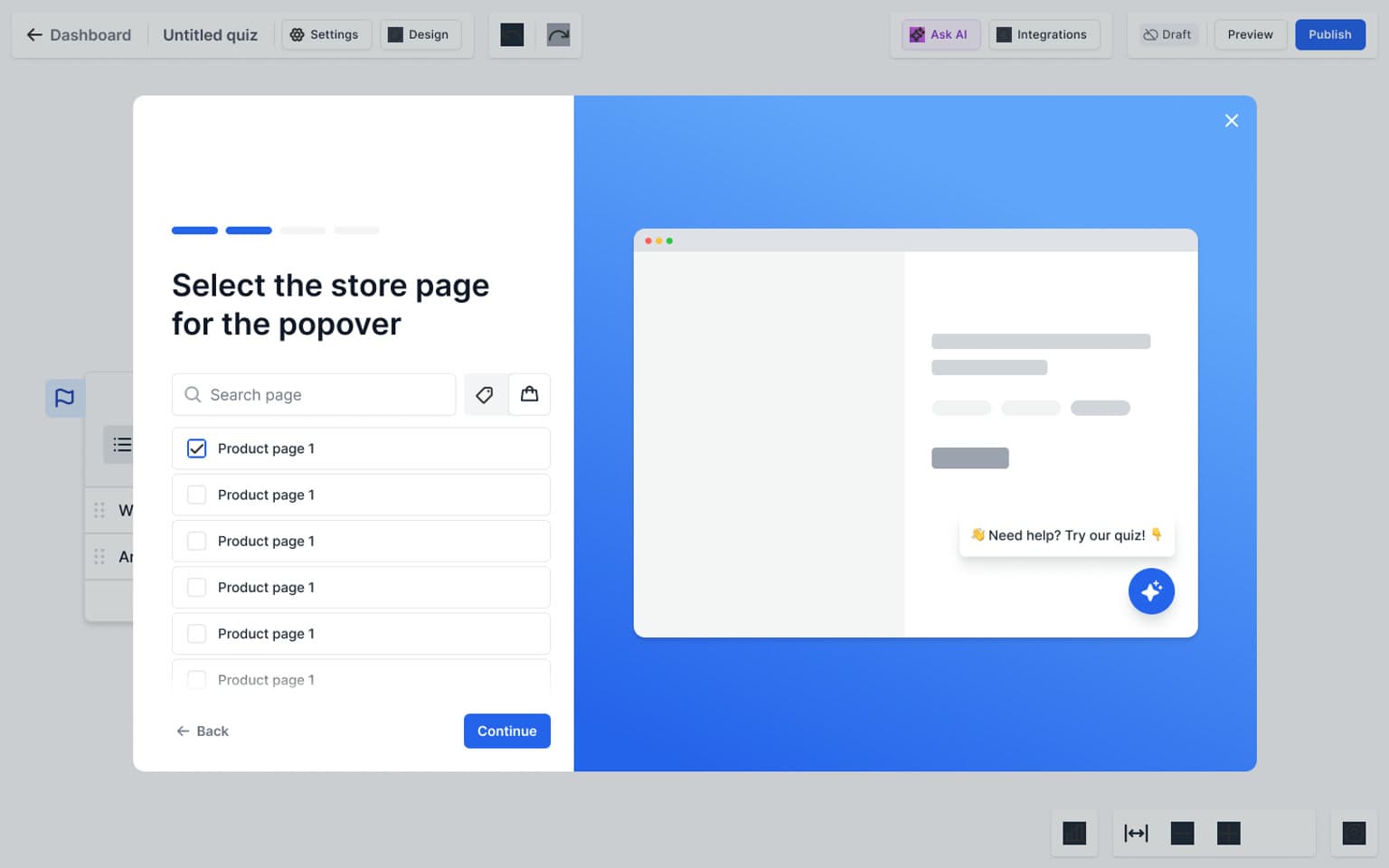Image resolution: width=1389 pixels, height=868 pixels.
Task: Click the Draft status indicator
Action: coord(1167,34)
